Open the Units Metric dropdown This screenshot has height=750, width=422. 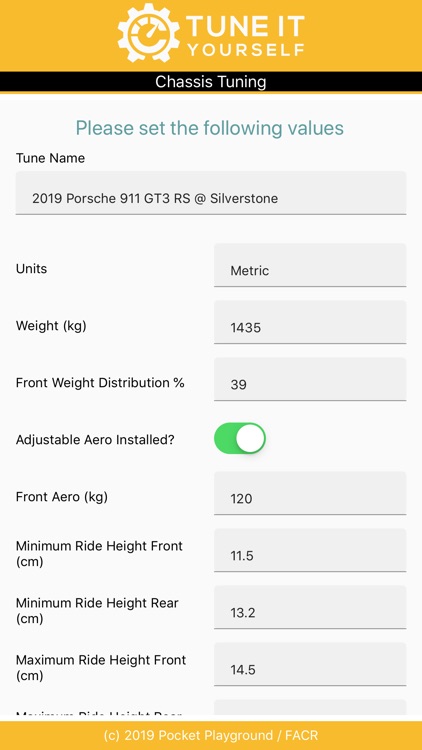coord(310,265)
